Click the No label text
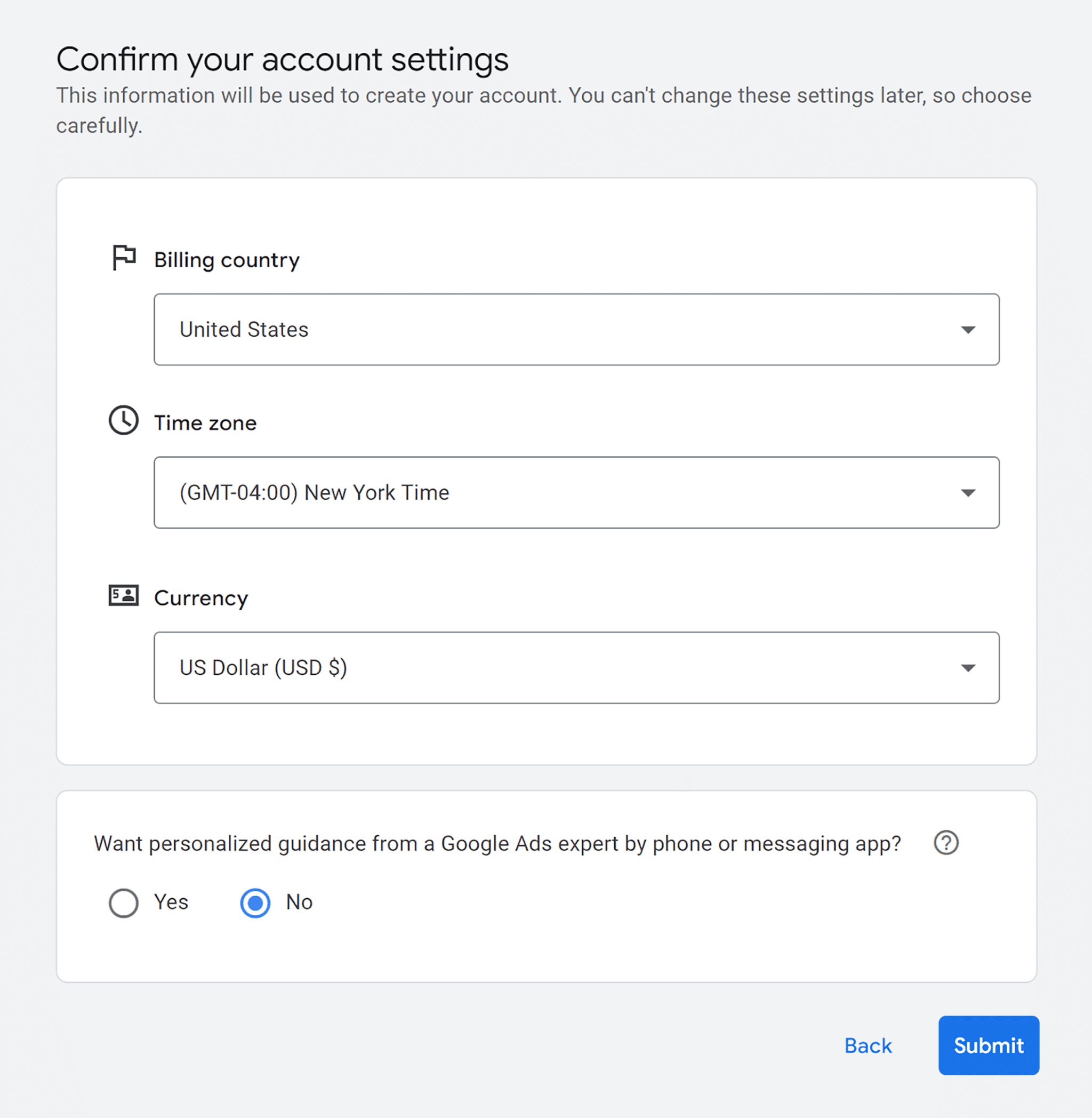Viewport: 1092px width, 1118px height. pos(299,903)
